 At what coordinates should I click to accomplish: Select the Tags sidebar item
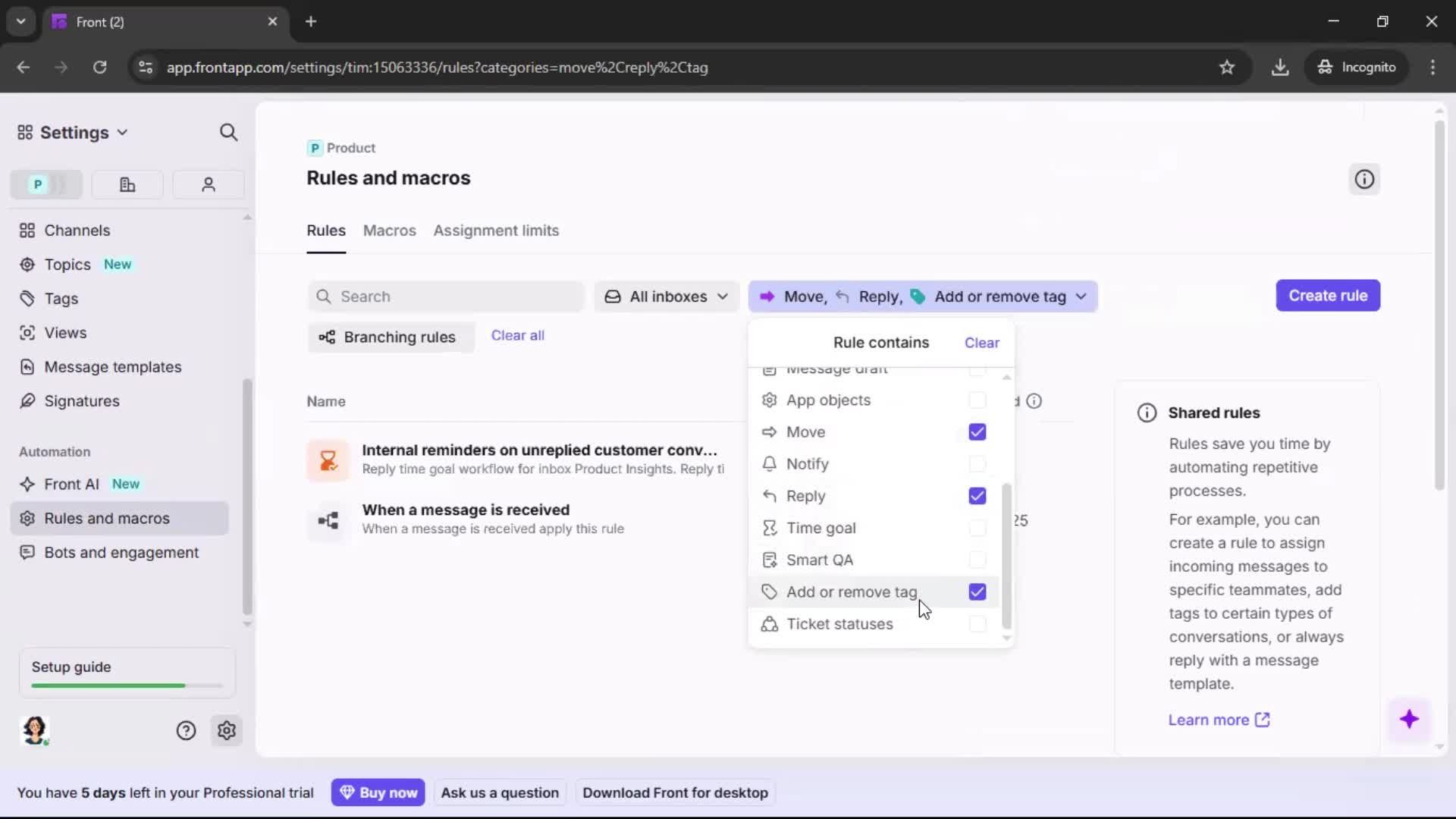tap(61, 299)
